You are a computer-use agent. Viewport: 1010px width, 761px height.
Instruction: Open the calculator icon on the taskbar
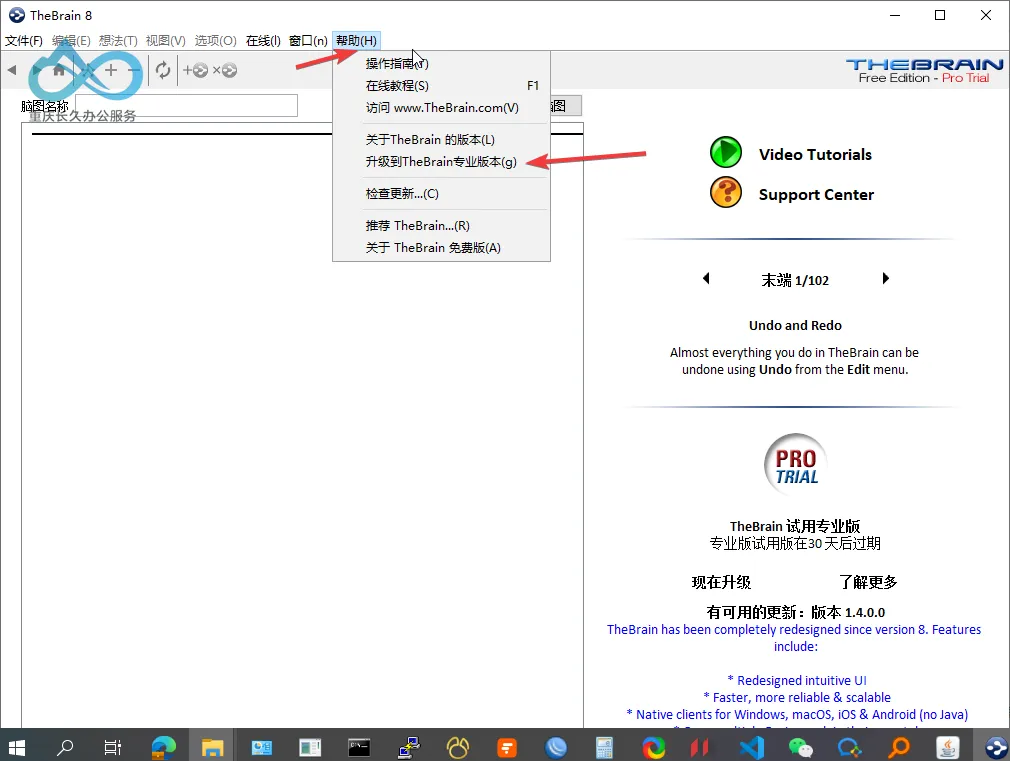[x=604, y=747]
